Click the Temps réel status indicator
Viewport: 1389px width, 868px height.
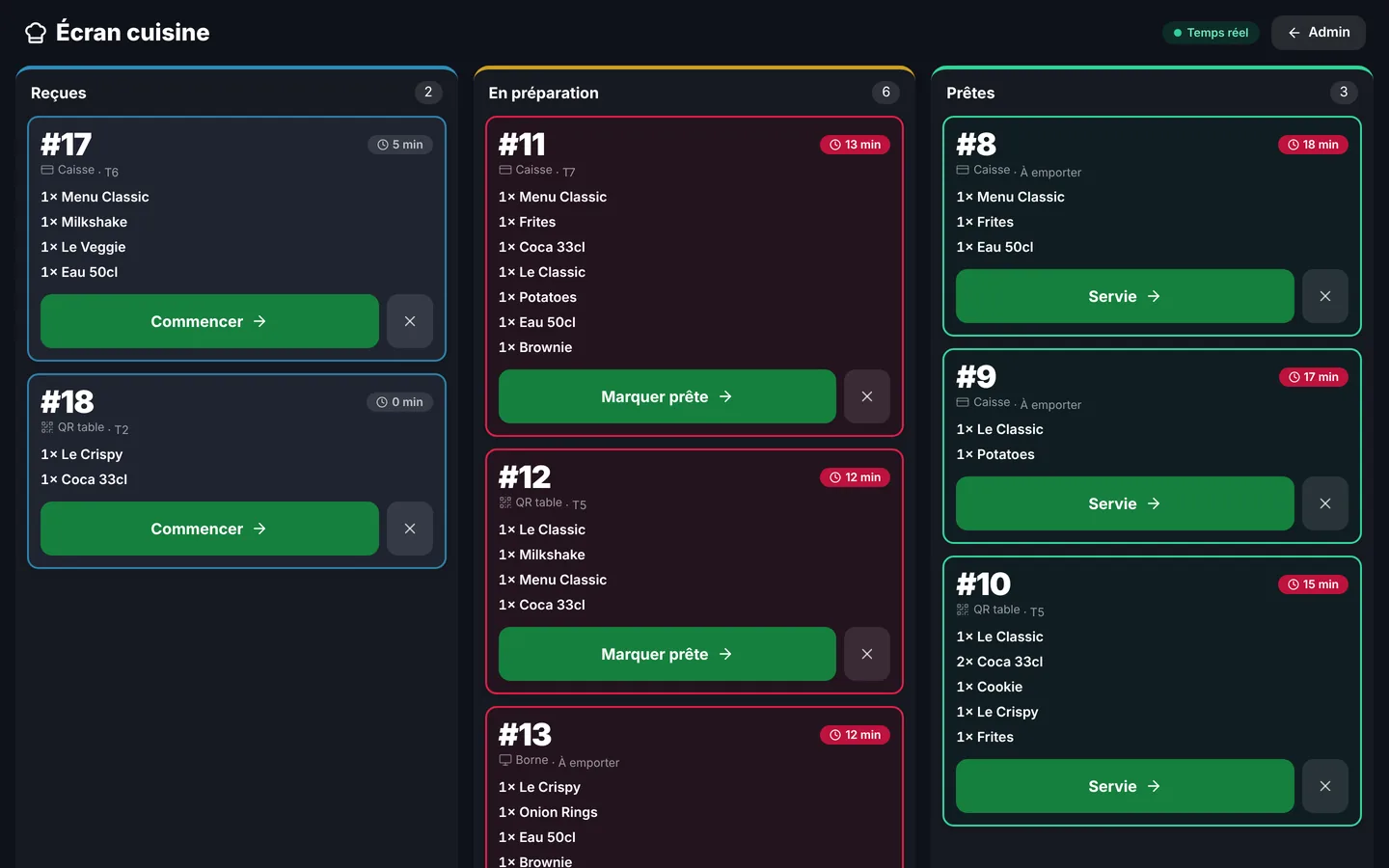tap(1211, 33)
